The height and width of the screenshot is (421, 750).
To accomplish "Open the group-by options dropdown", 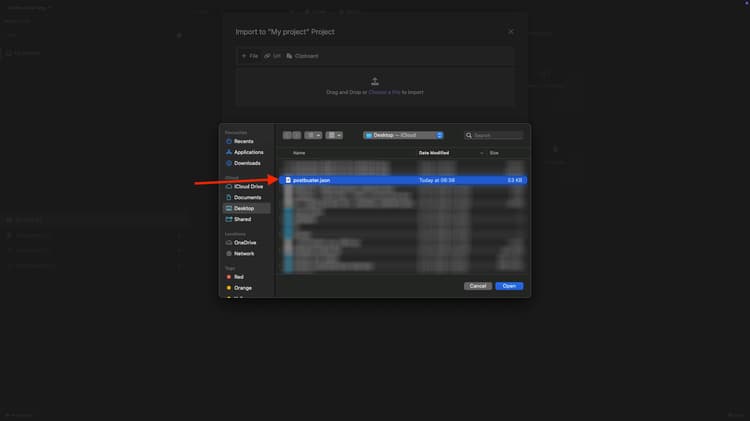I will click(x=334, y=135).
